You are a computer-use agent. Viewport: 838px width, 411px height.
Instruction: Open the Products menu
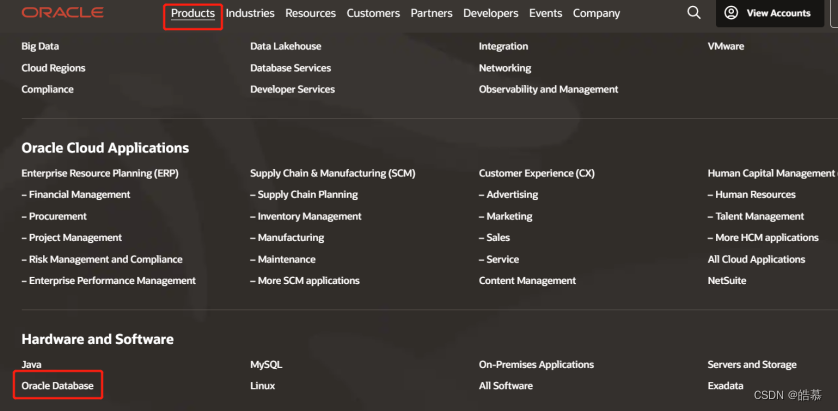pyautogui.click(x=193, y=13)
